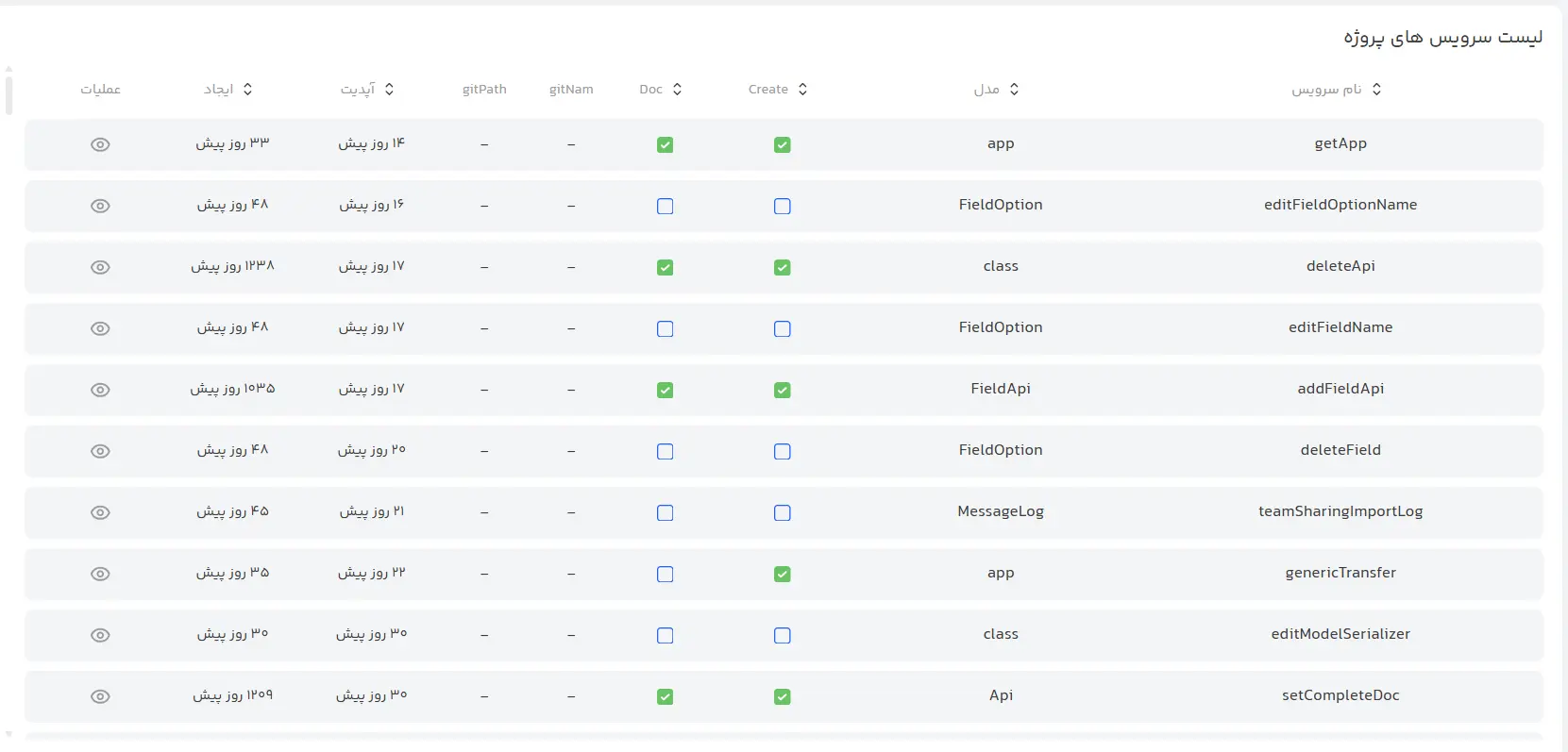The height and width of the screenshot is (752, 1568).
Task: Click deleteApi service name
Action: coord(1340,266)
